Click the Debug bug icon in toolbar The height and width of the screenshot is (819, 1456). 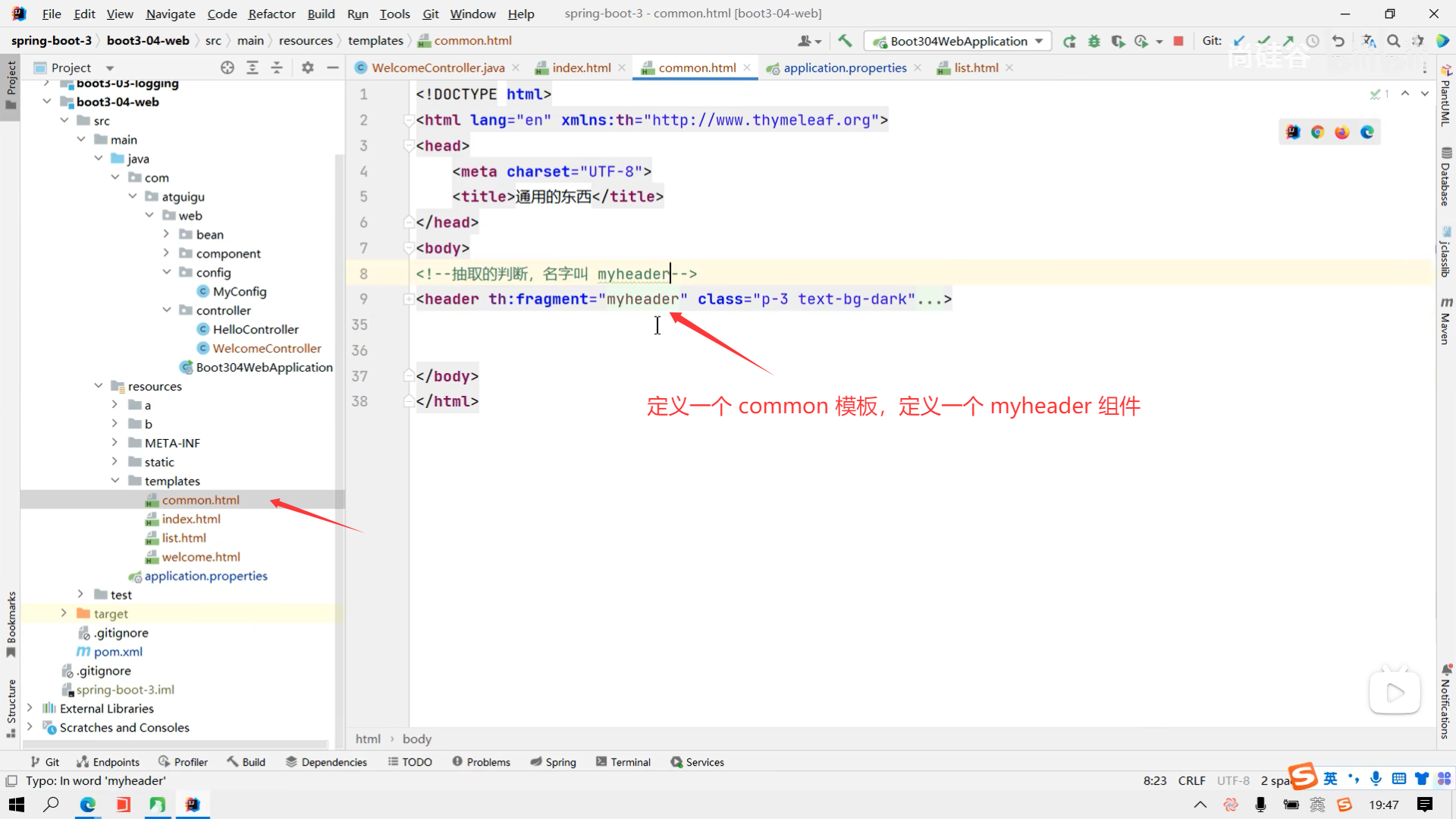(1094, 41)
